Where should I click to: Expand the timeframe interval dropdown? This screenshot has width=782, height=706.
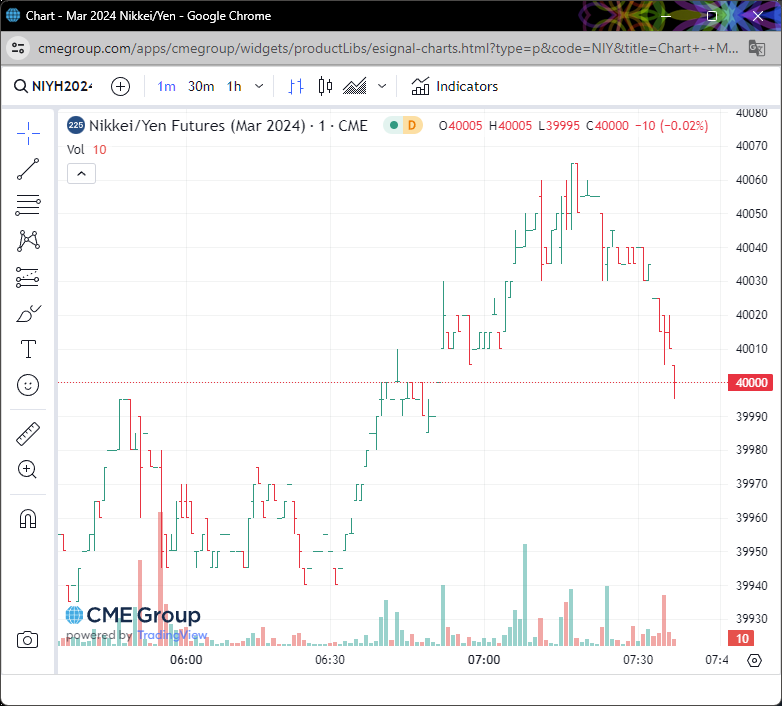pyautogui.click(x=259, y=86)
